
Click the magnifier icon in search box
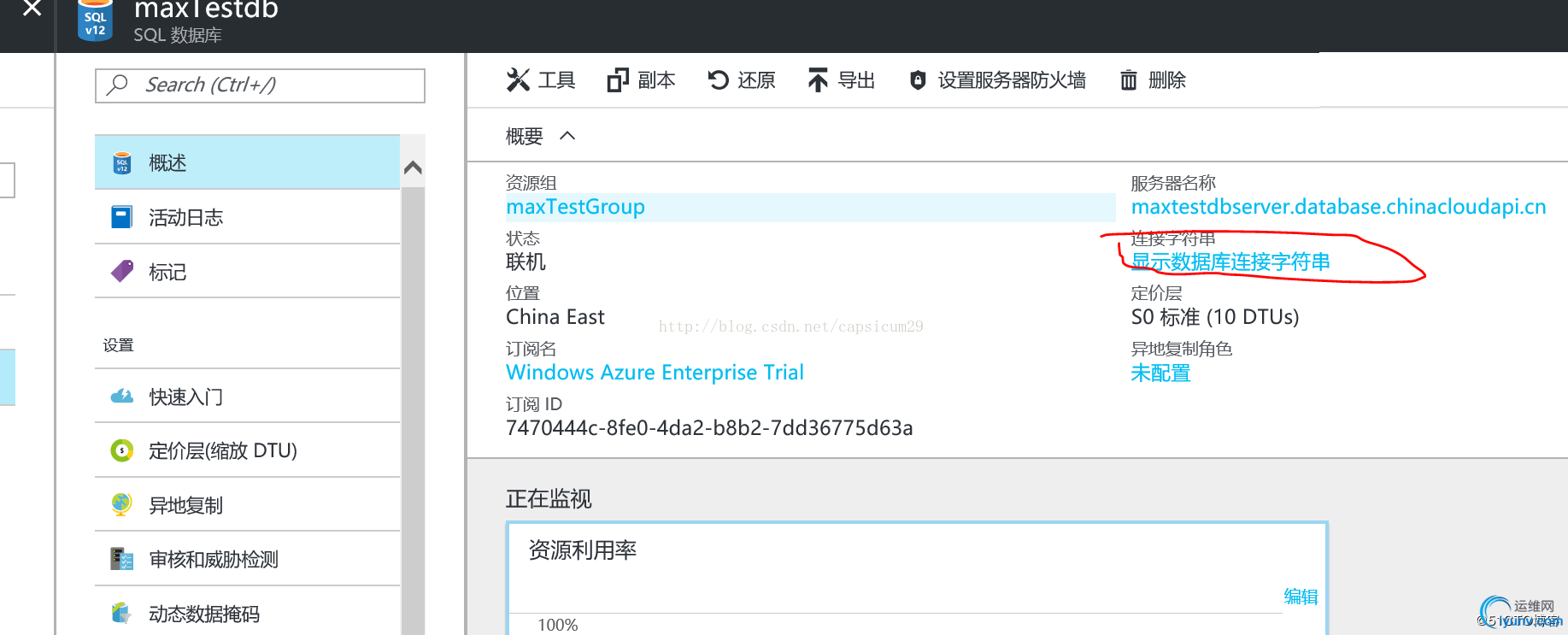(118, 85)
